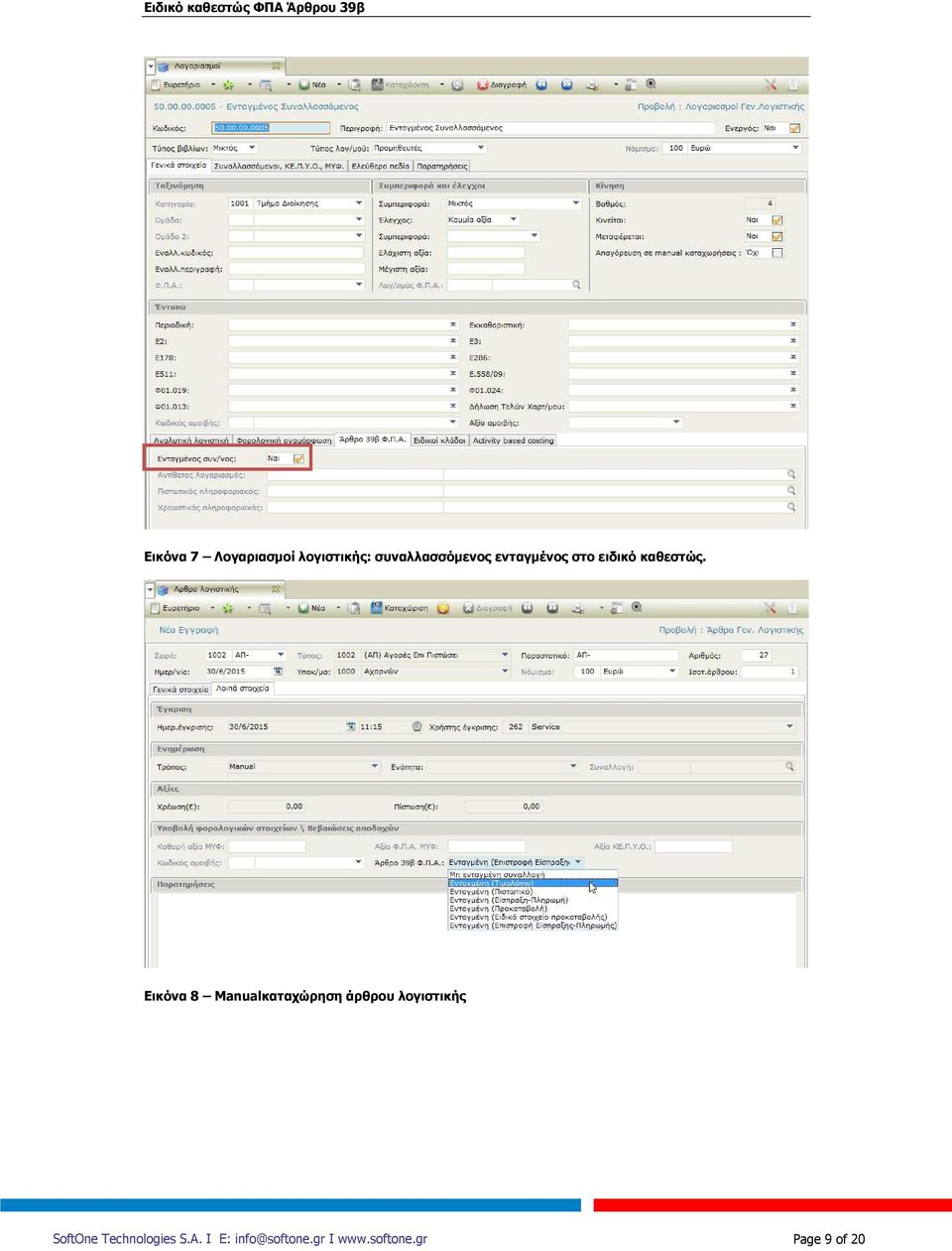952x1251 pixels.
Task: Open the Συναλλασσόμενοι, ΚΕ.Π.Υ.Ο., ΜΥΦ. tab
Action: pyautogui.click(x=279, y=166)
